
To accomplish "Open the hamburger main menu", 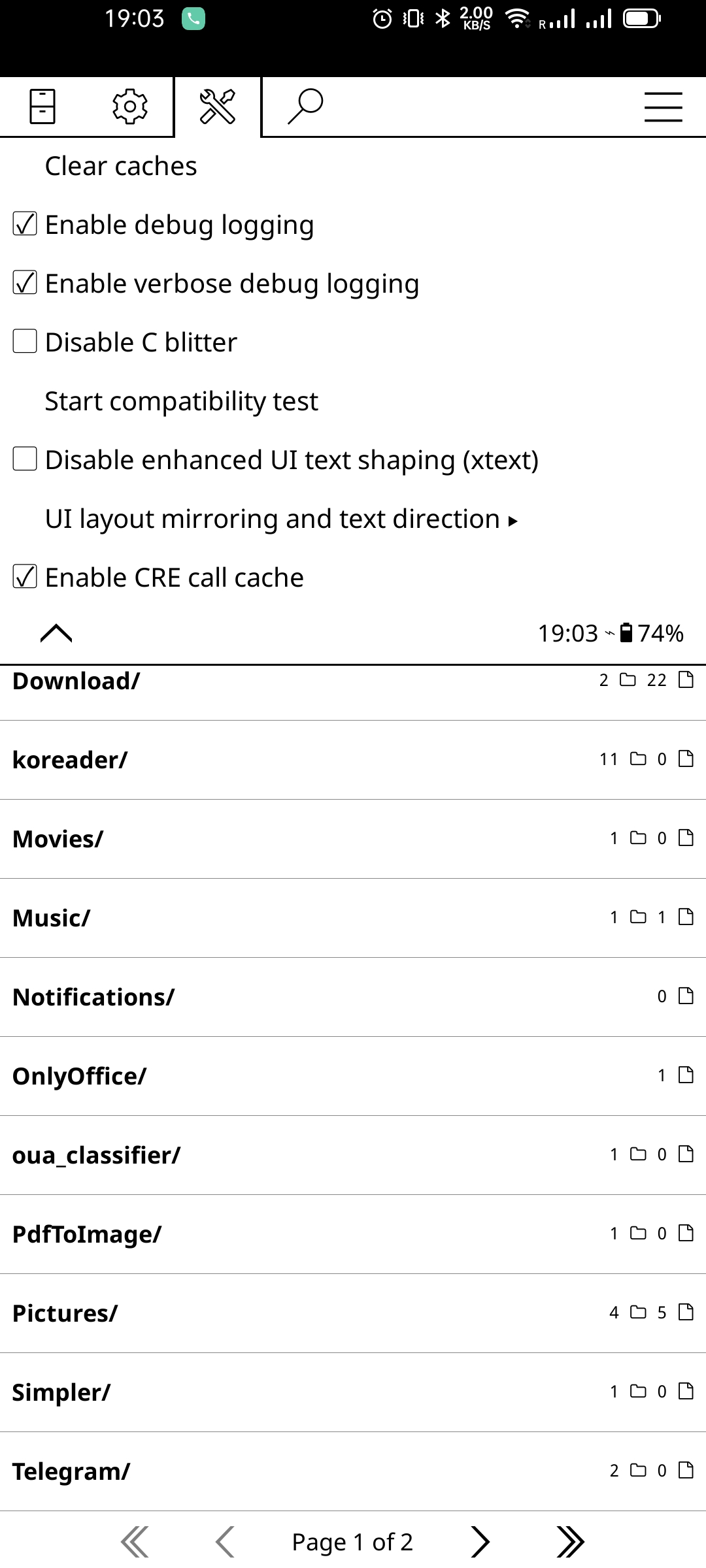I will [663, 107].
